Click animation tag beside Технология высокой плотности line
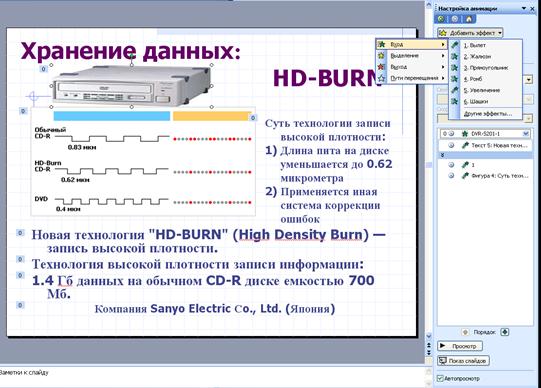541x388 pixels. [20, 259]
